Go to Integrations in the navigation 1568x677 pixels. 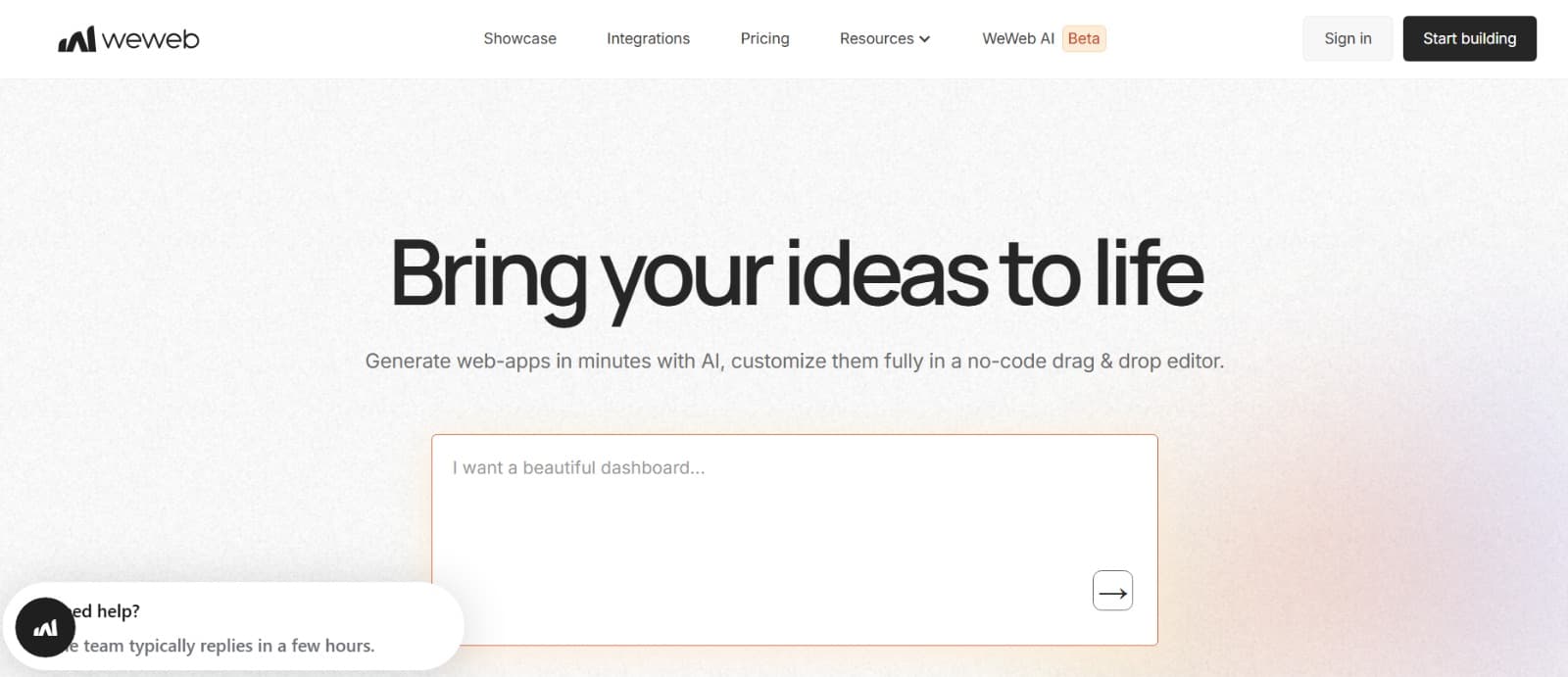[648, 39]
